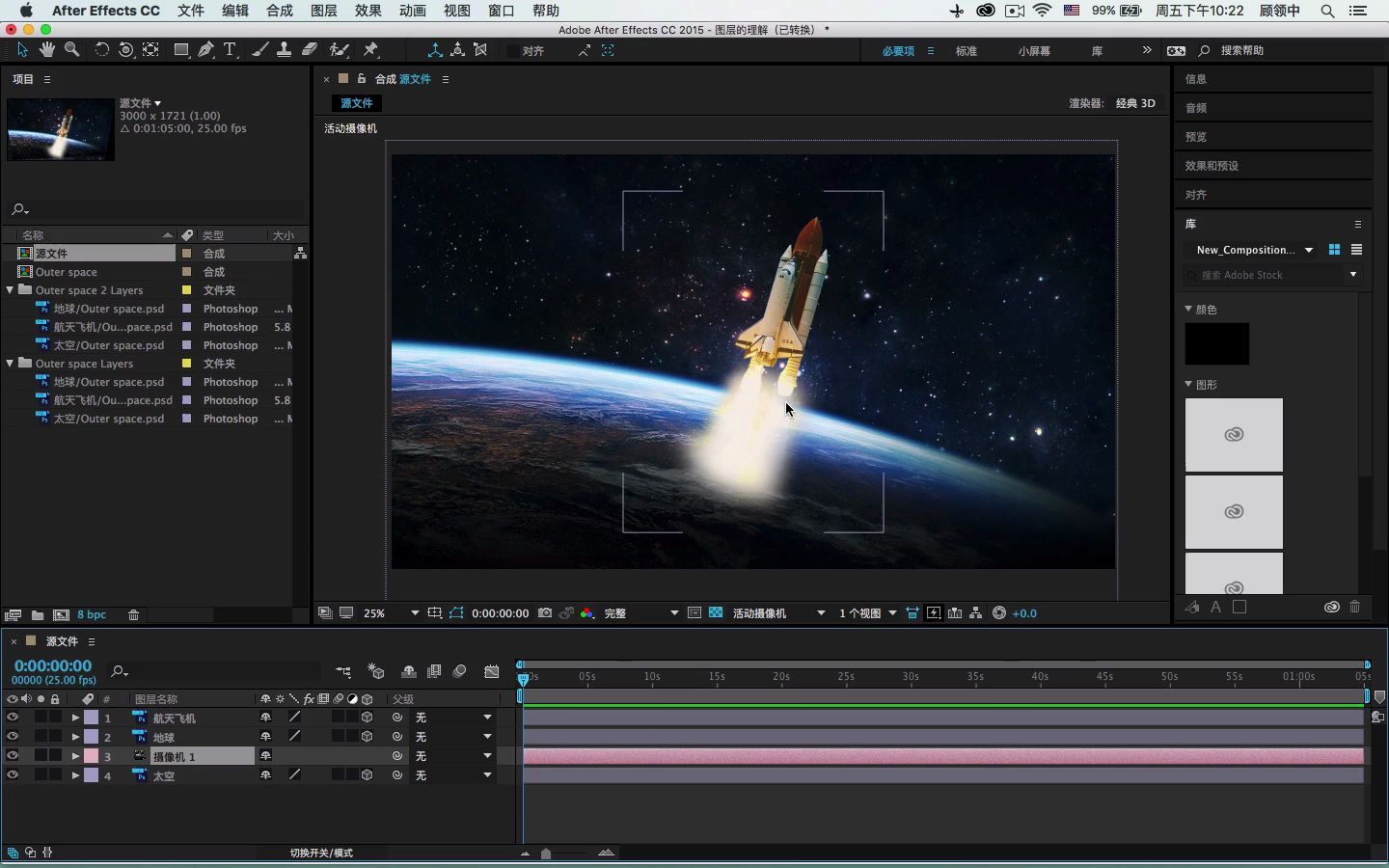Click the snapshot camera icon in viewer

[545, 613]
